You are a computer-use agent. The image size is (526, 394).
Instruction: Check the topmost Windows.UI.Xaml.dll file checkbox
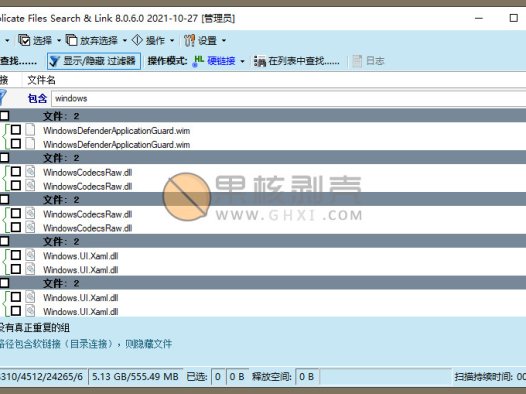(16, 255)
